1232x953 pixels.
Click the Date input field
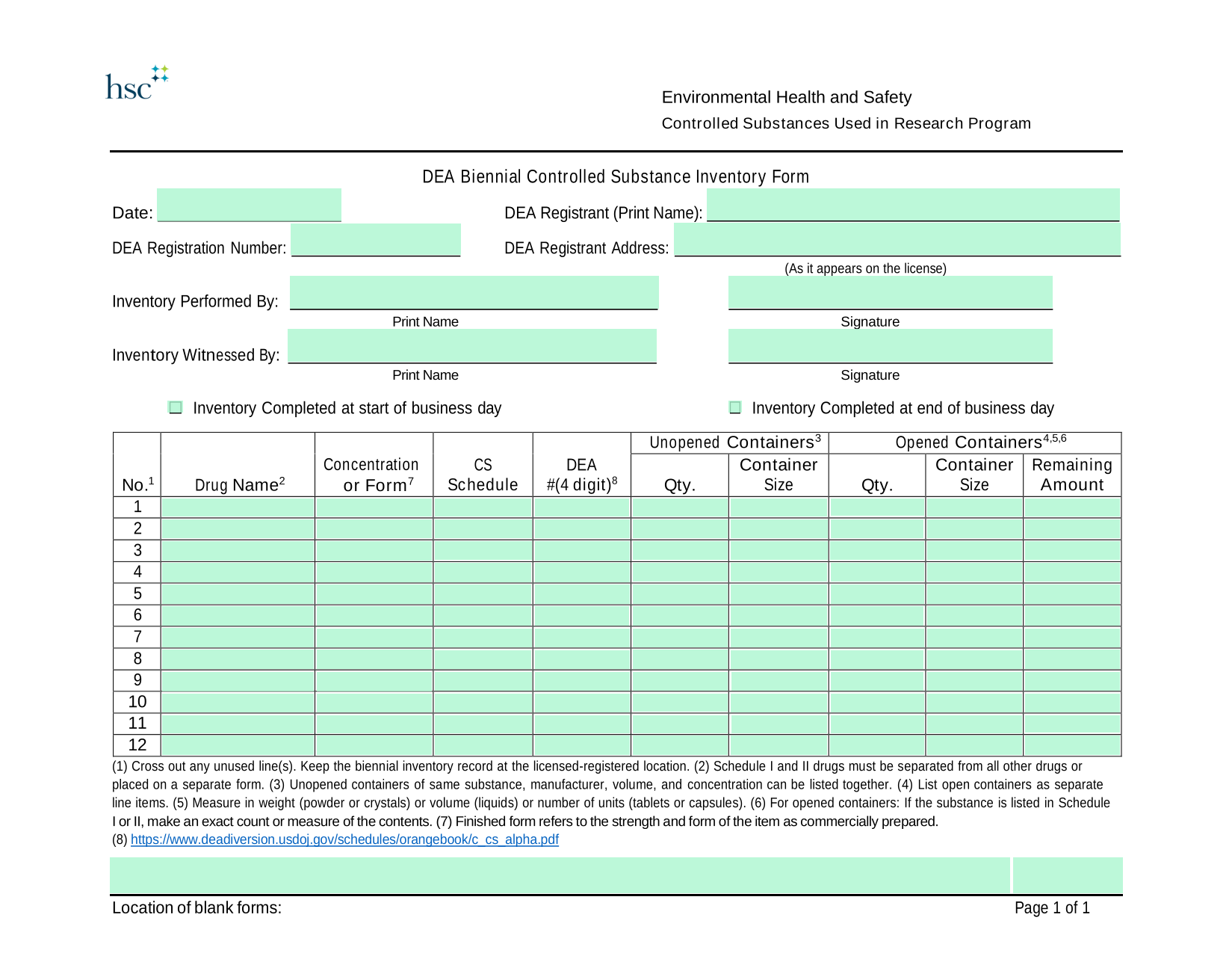[x=249, y=205]
